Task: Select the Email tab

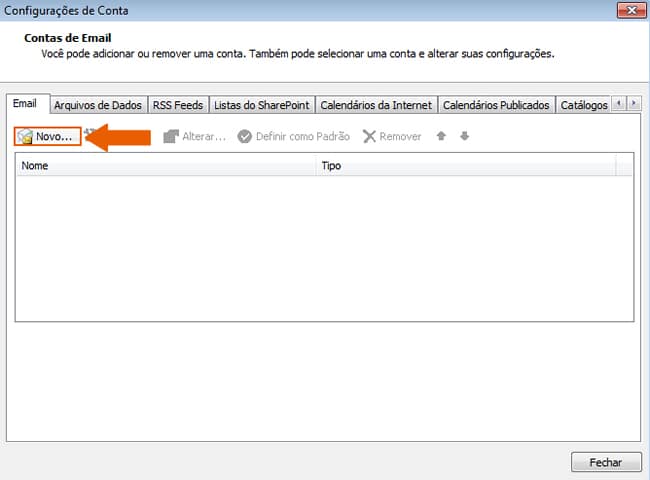Action: 25,103
